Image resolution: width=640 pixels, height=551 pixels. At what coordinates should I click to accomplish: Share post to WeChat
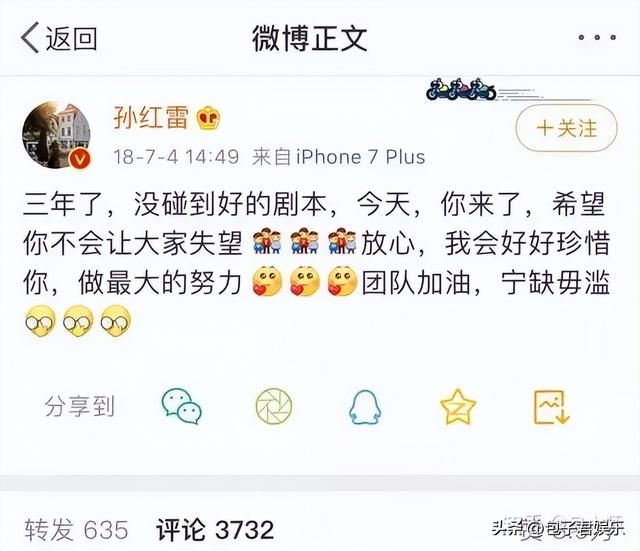182,406
